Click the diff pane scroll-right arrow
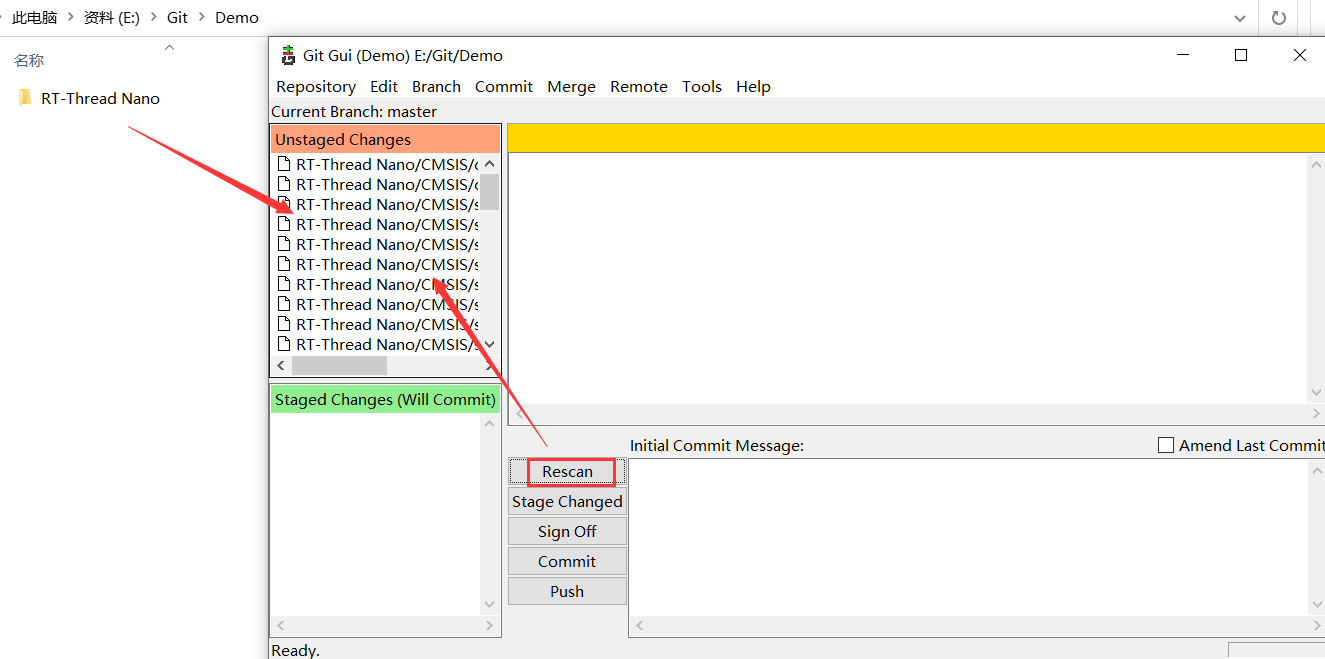Screen dimensions: 1325x659 1316,414
